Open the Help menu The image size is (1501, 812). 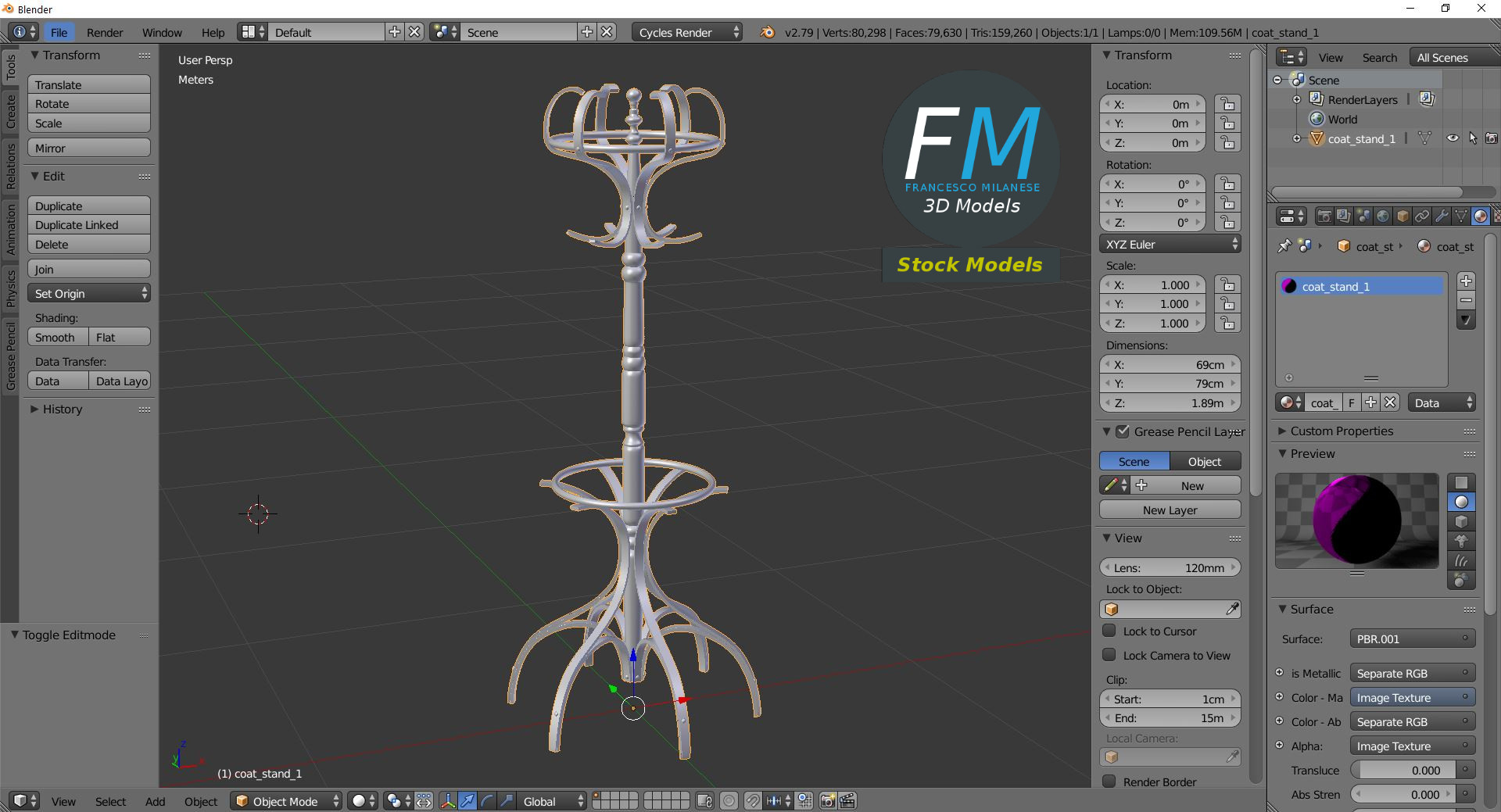[x=213, y=32]
